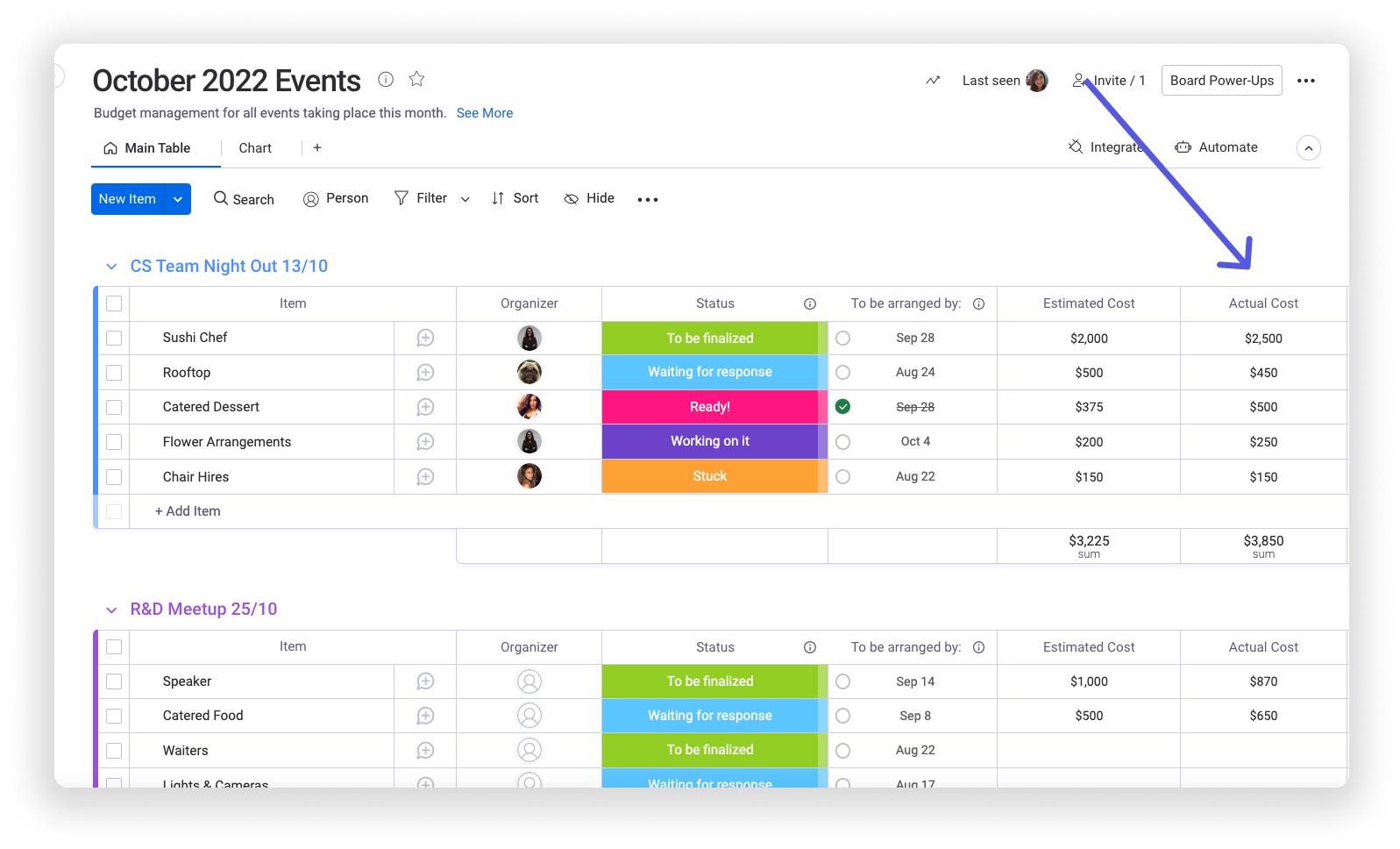Open the board options three-dot menu

click(1306, 81)
